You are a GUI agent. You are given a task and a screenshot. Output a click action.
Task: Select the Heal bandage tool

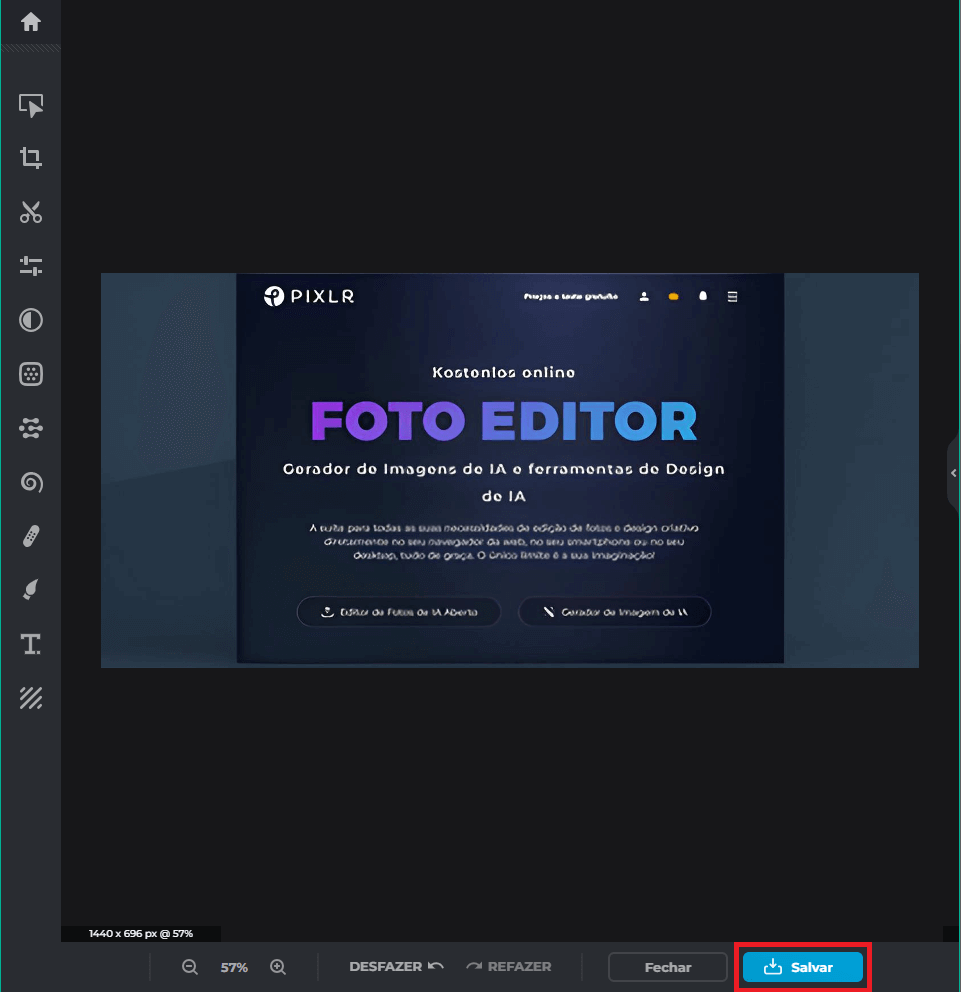coord(30,536)
